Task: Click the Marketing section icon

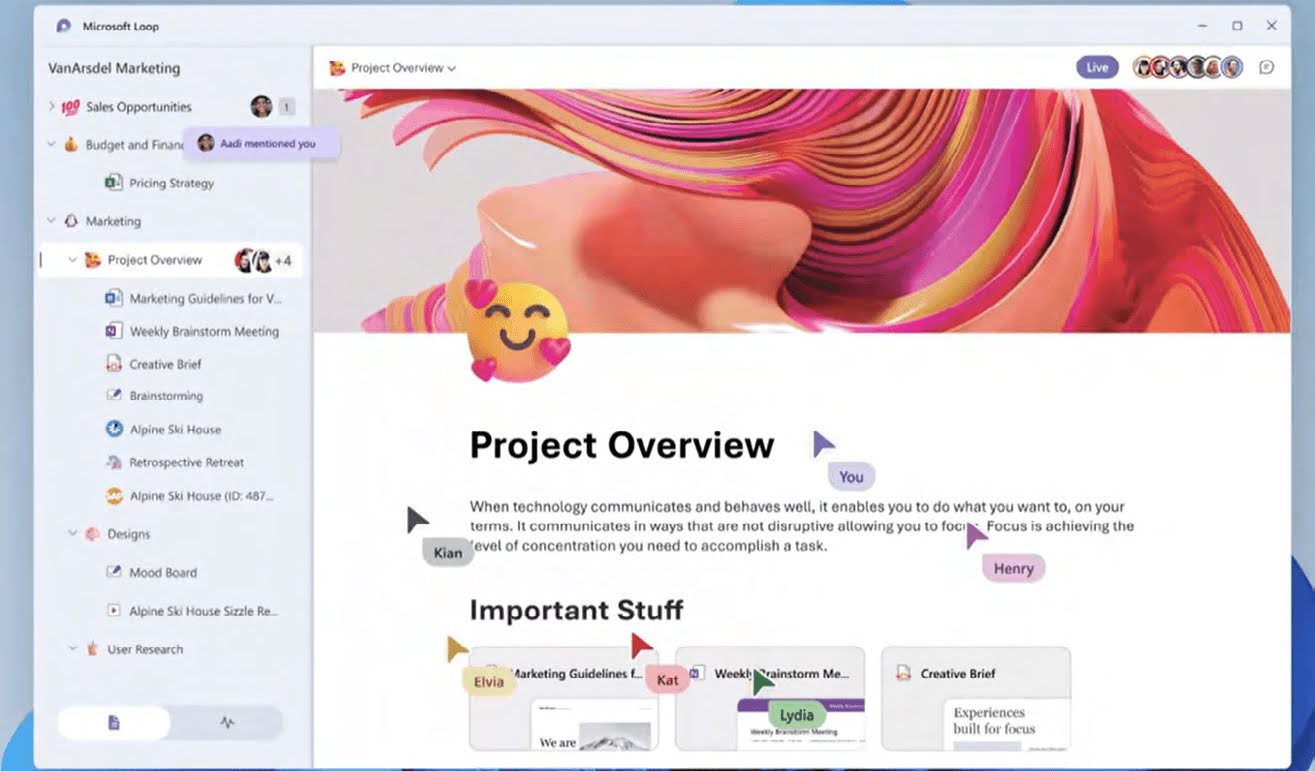Action: pos(71,221)
